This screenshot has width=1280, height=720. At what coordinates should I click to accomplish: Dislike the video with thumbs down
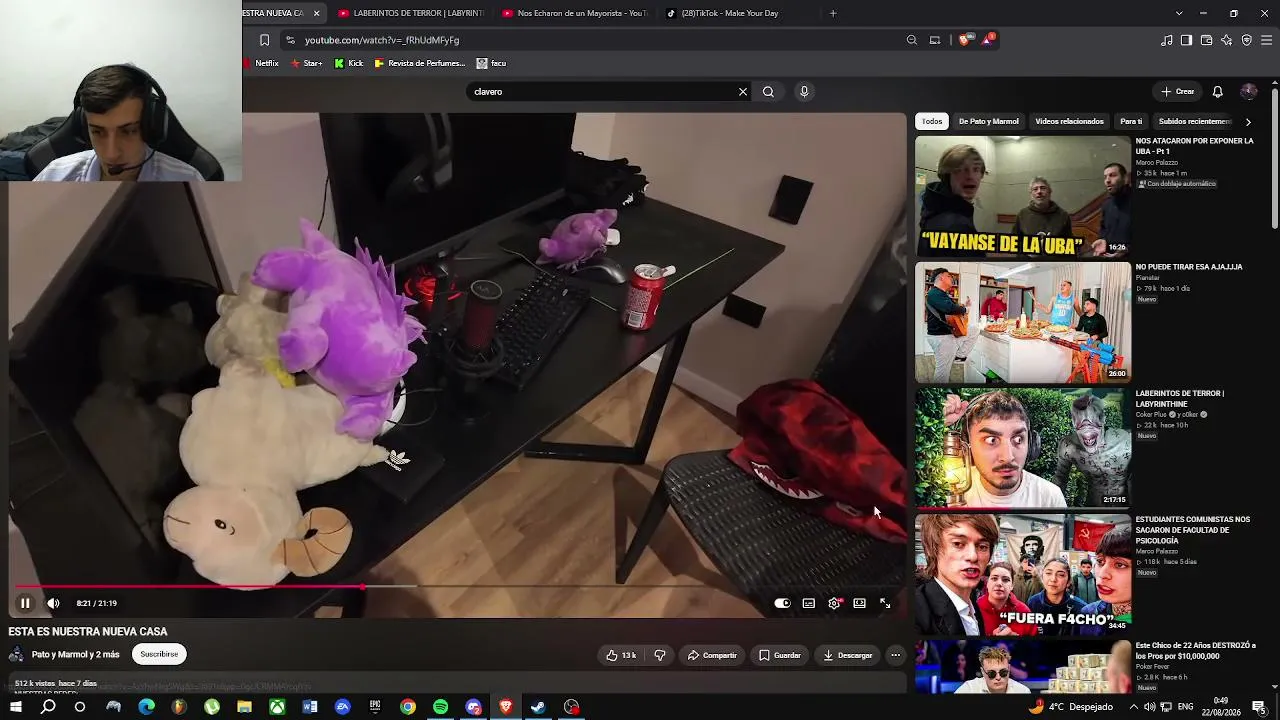coord(660,655)
